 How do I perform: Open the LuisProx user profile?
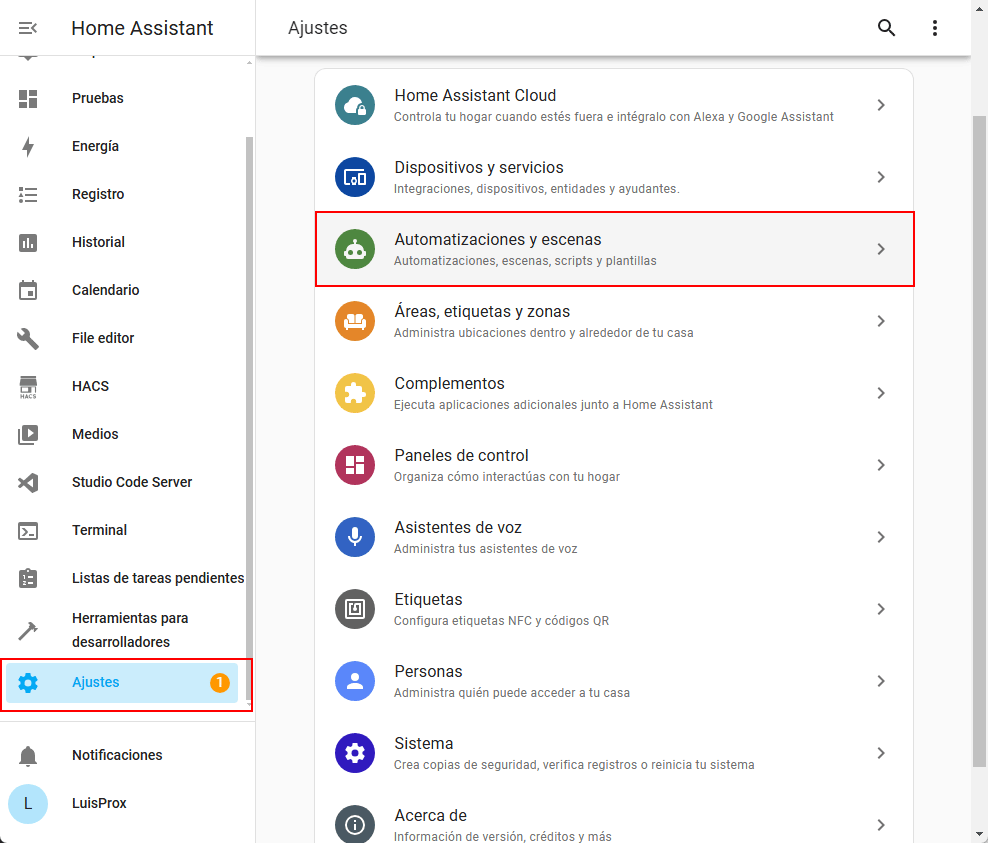click(98, 804)
